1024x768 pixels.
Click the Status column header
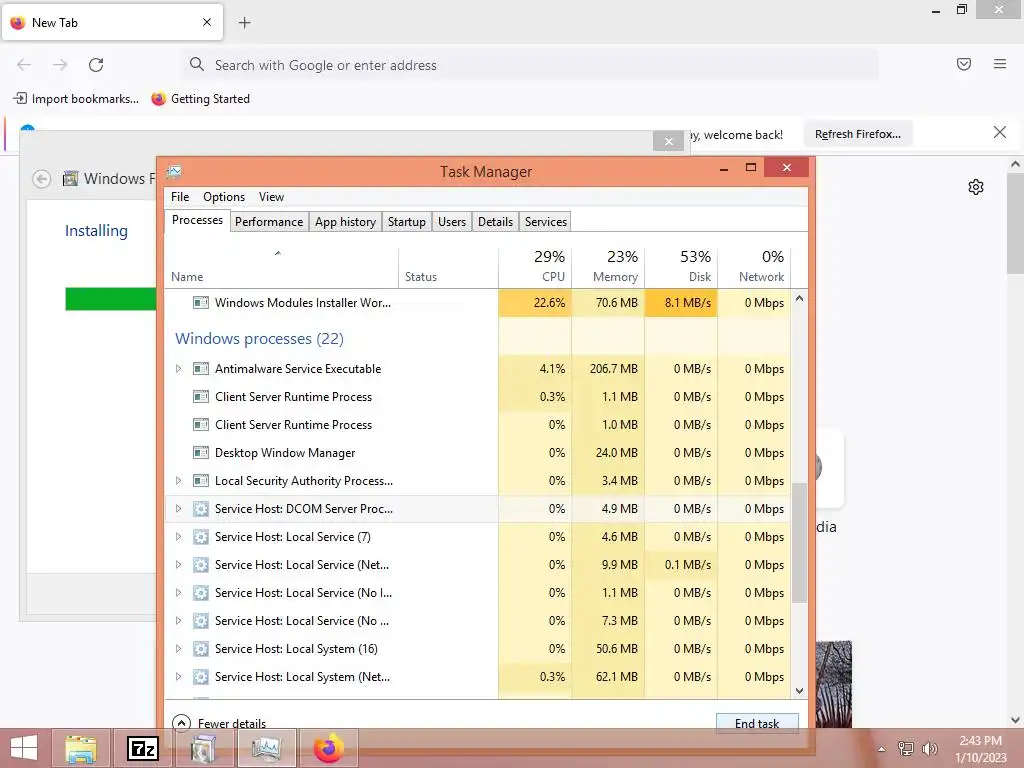pyautogui.click(x=448, y=266)
